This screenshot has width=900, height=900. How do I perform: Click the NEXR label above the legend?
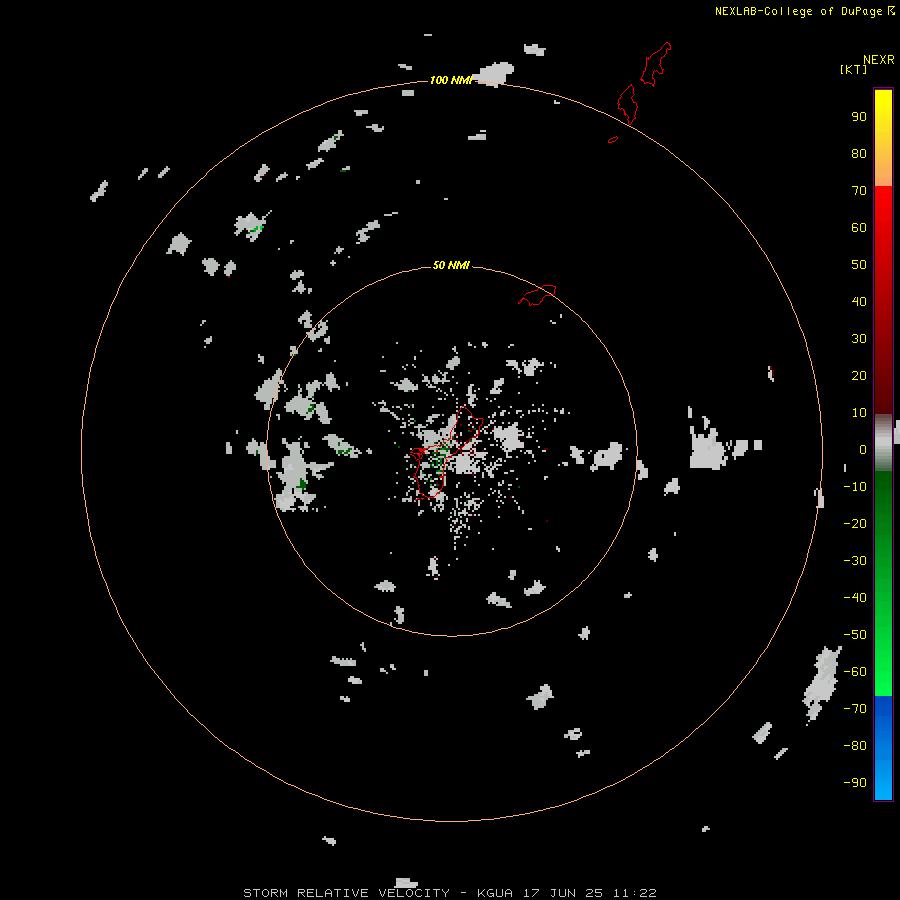point(879,60)
